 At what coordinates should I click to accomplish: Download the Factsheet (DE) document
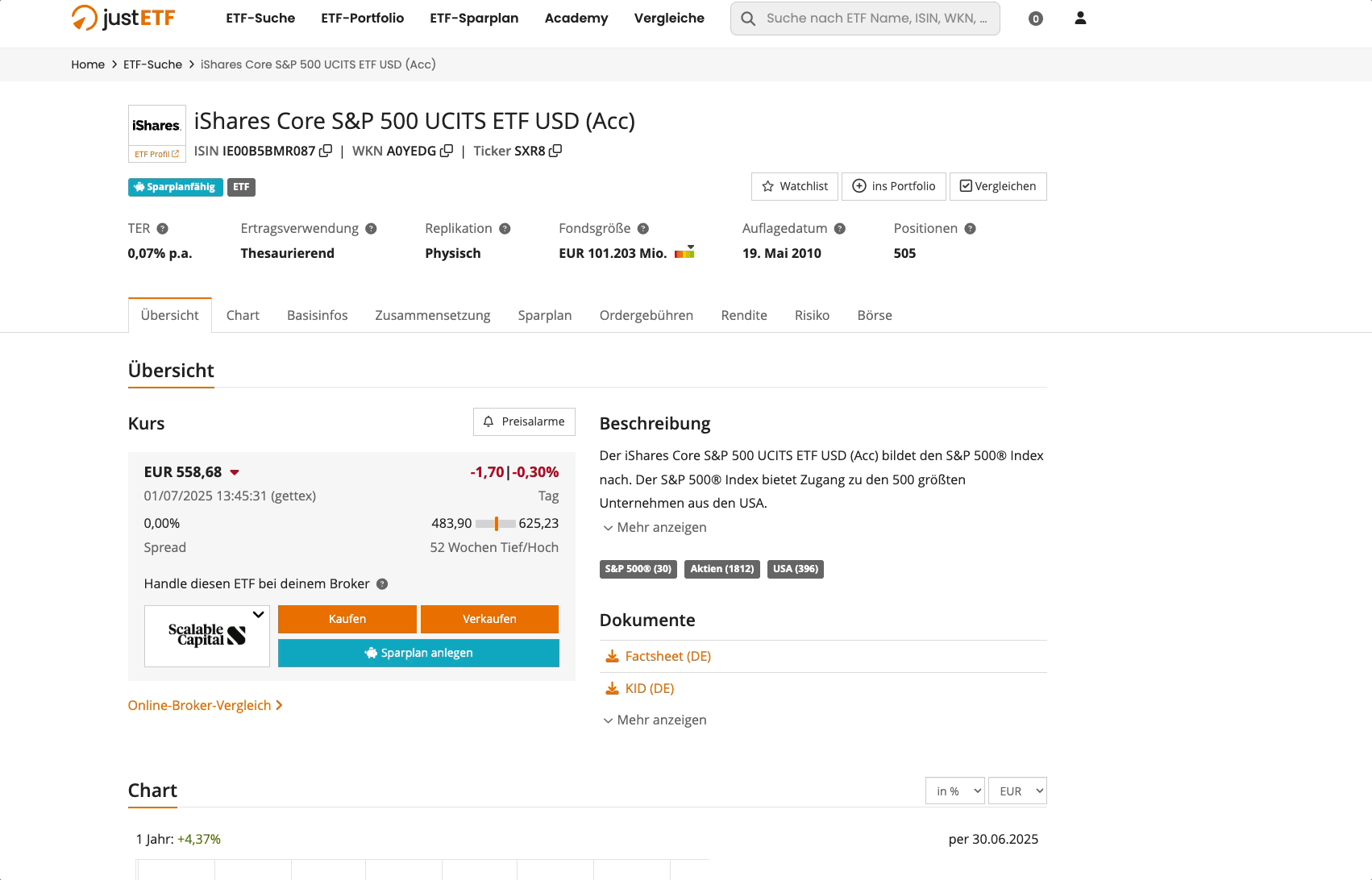point(667,656)
